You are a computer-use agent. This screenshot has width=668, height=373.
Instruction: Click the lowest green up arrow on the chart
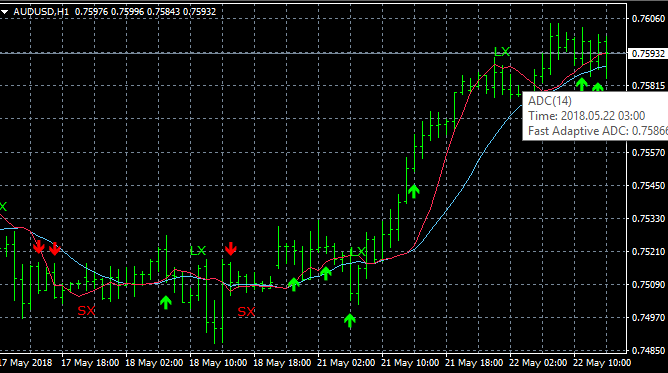point(350,321)
